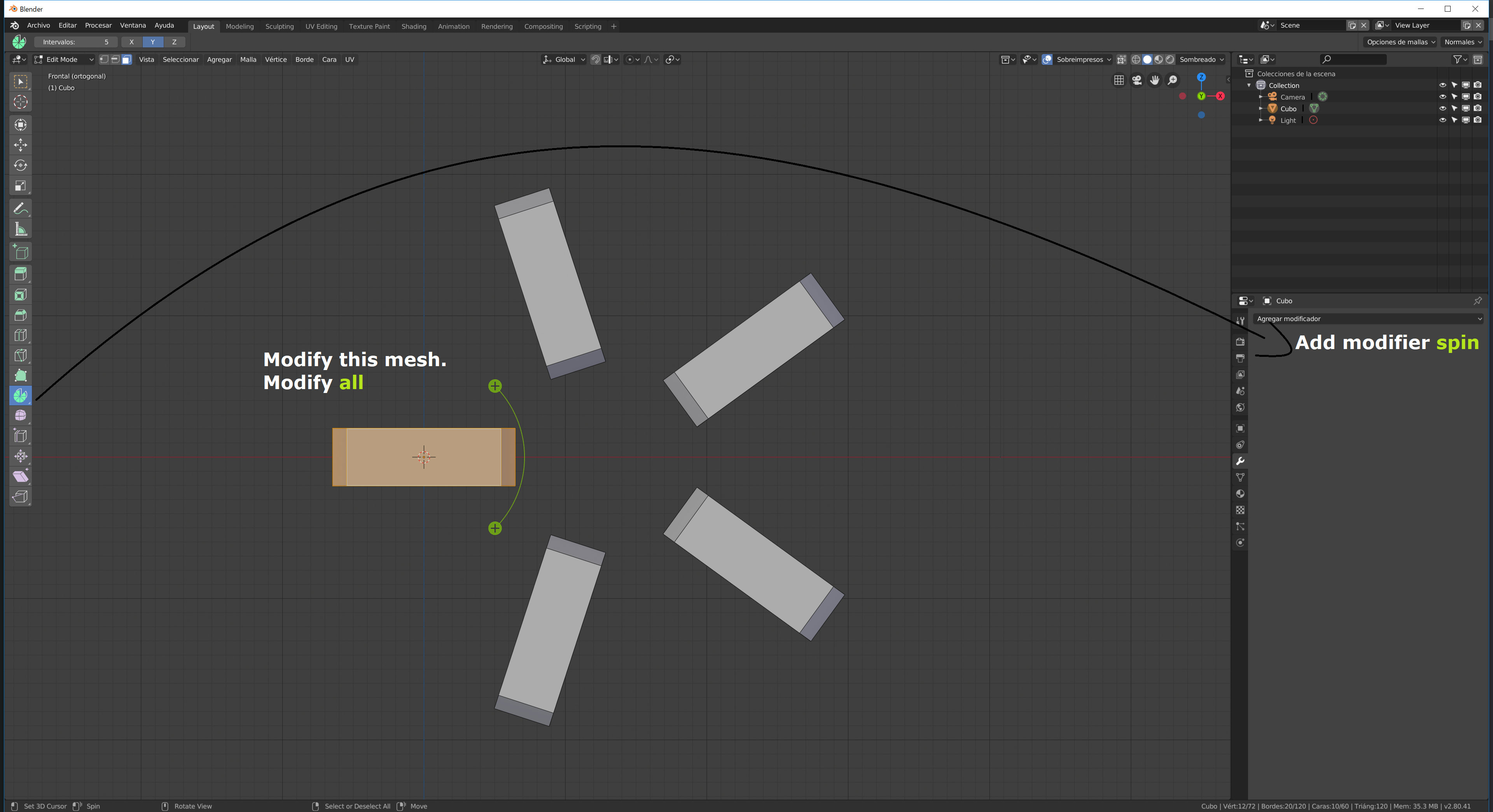1493x812 pixels.
Task: Open the Material properties tab
Action: point(1240,494)
